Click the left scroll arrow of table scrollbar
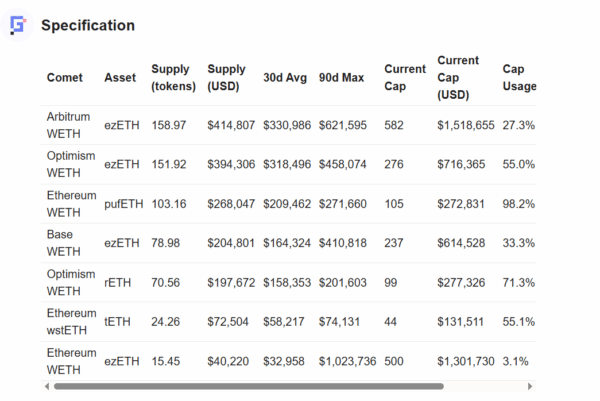Image resolution: width=600 pixels, height=401 pixels. point(47,386)
